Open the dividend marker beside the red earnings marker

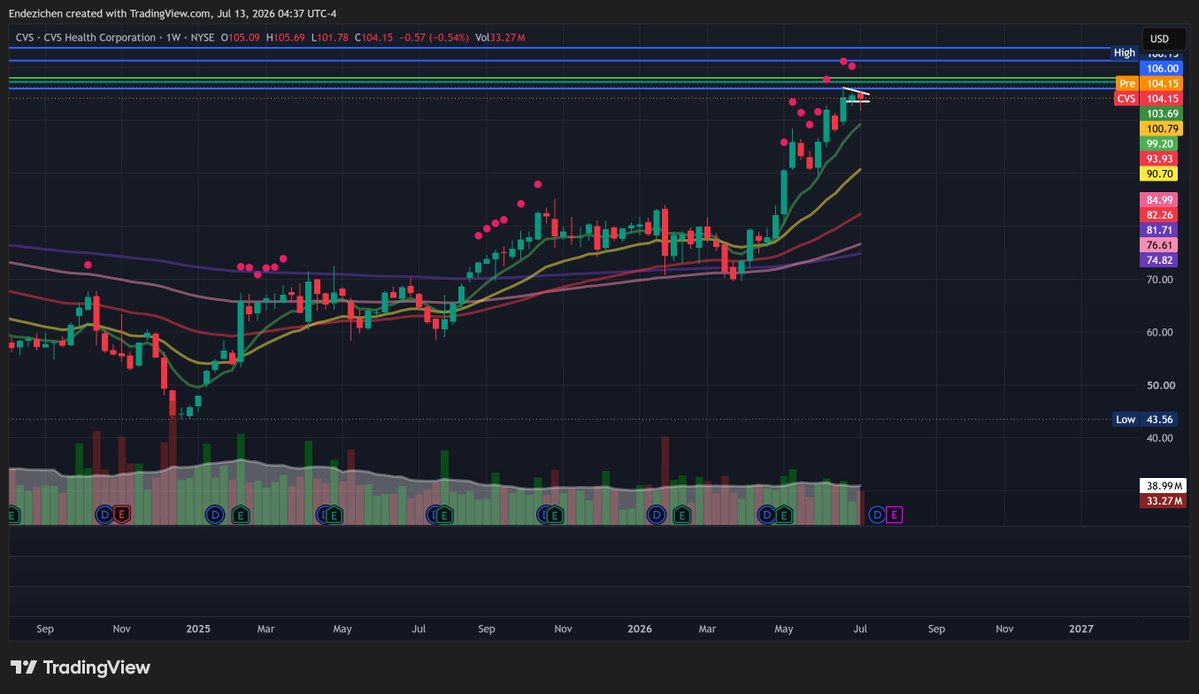tap(104, 514)
